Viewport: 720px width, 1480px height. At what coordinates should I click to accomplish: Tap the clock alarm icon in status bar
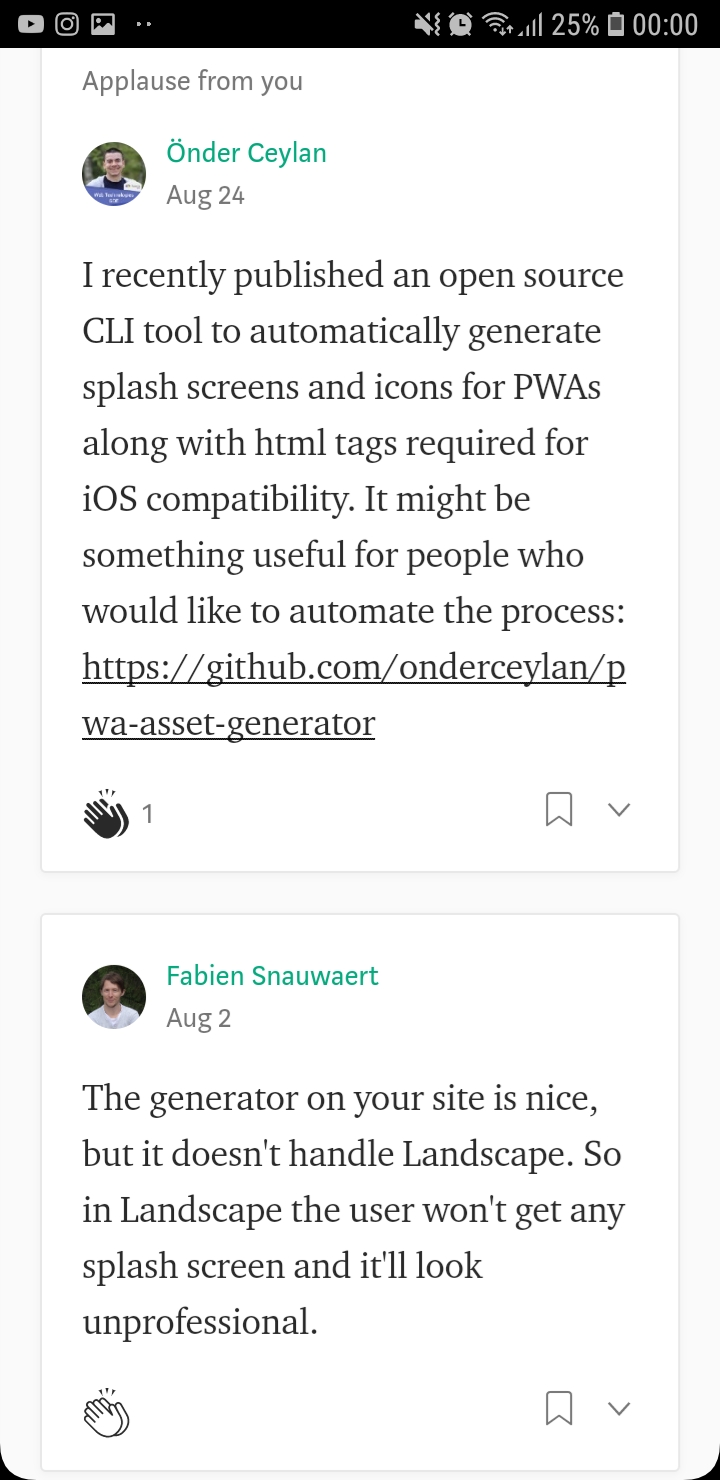[x=459, y=22]
